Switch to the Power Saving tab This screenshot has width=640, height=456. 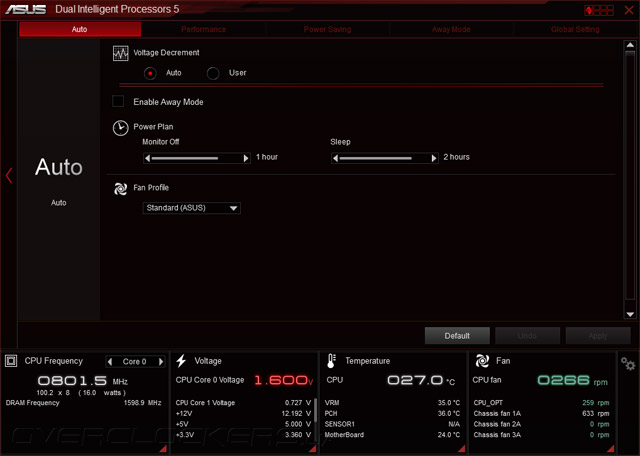pos(327,29)
